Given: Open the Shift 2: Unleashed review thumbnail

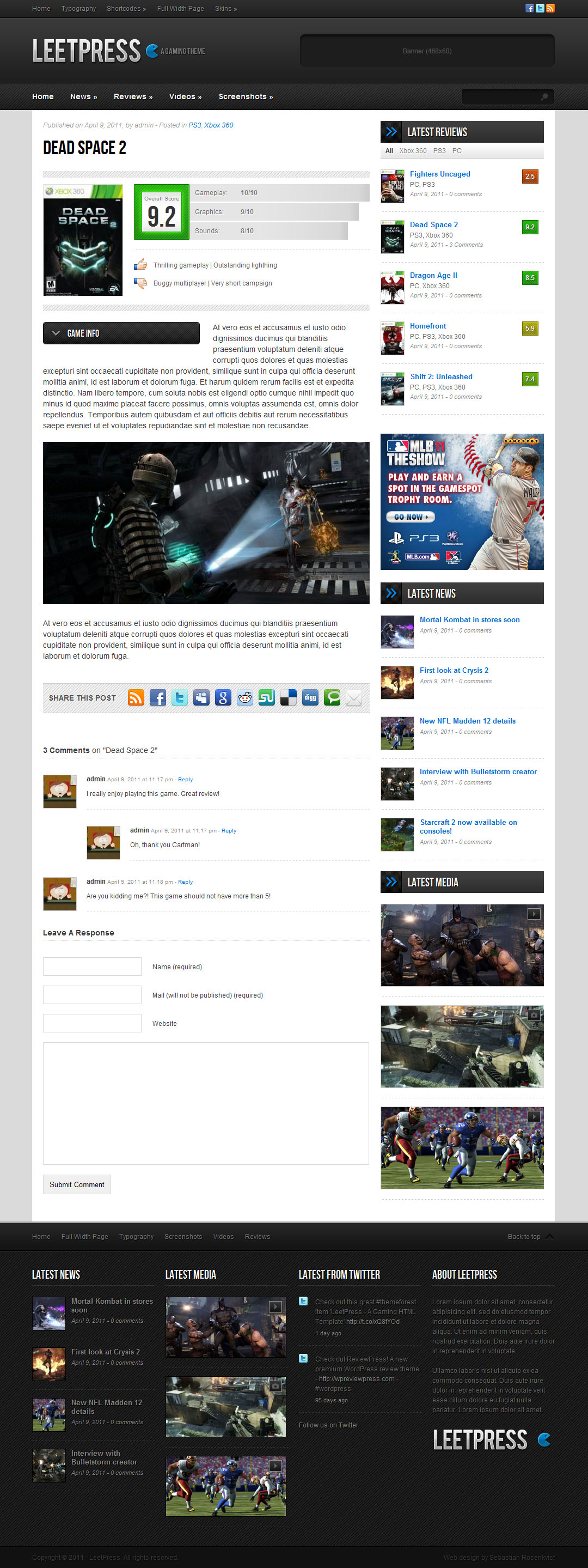Looking at the screenshot, I should 393,389.
